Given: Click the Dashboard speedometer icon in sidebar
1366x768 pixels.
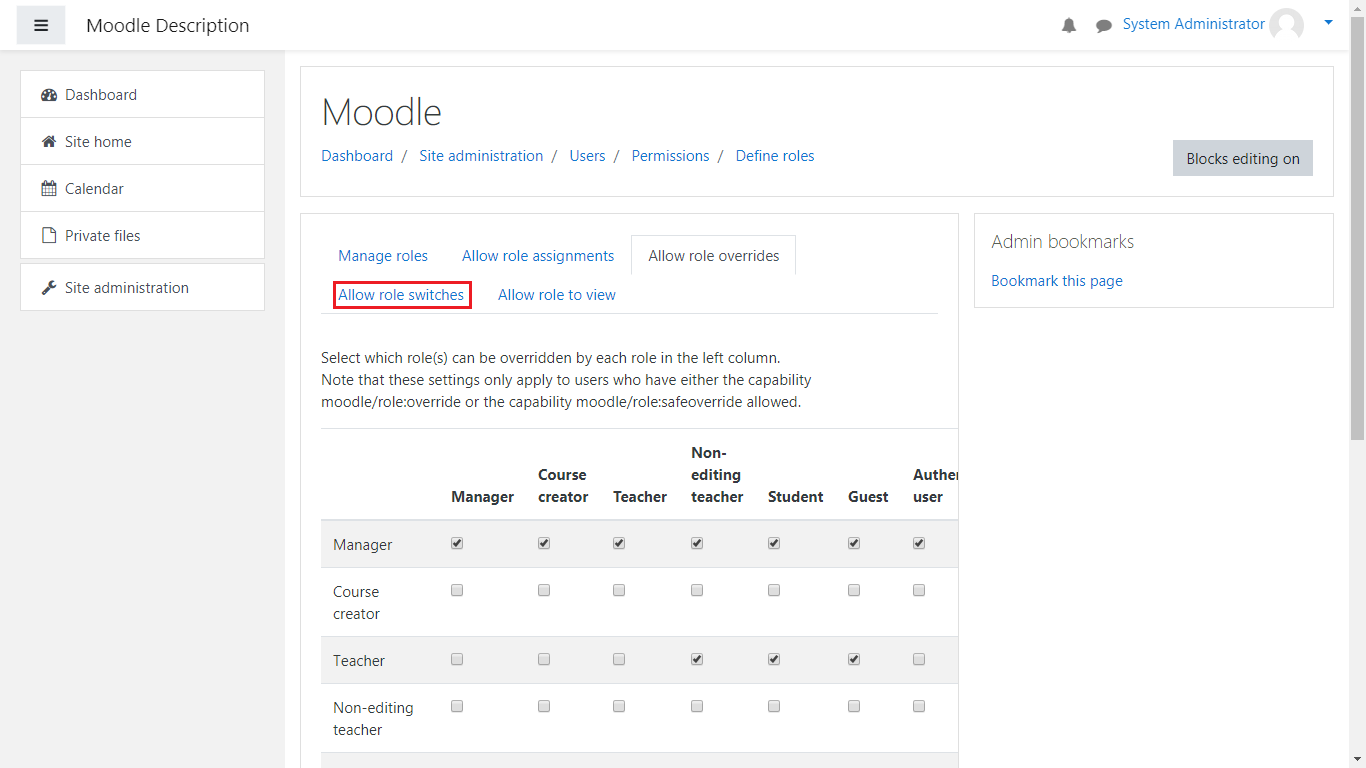Looking at the screenshot, I should pos(49,95).
